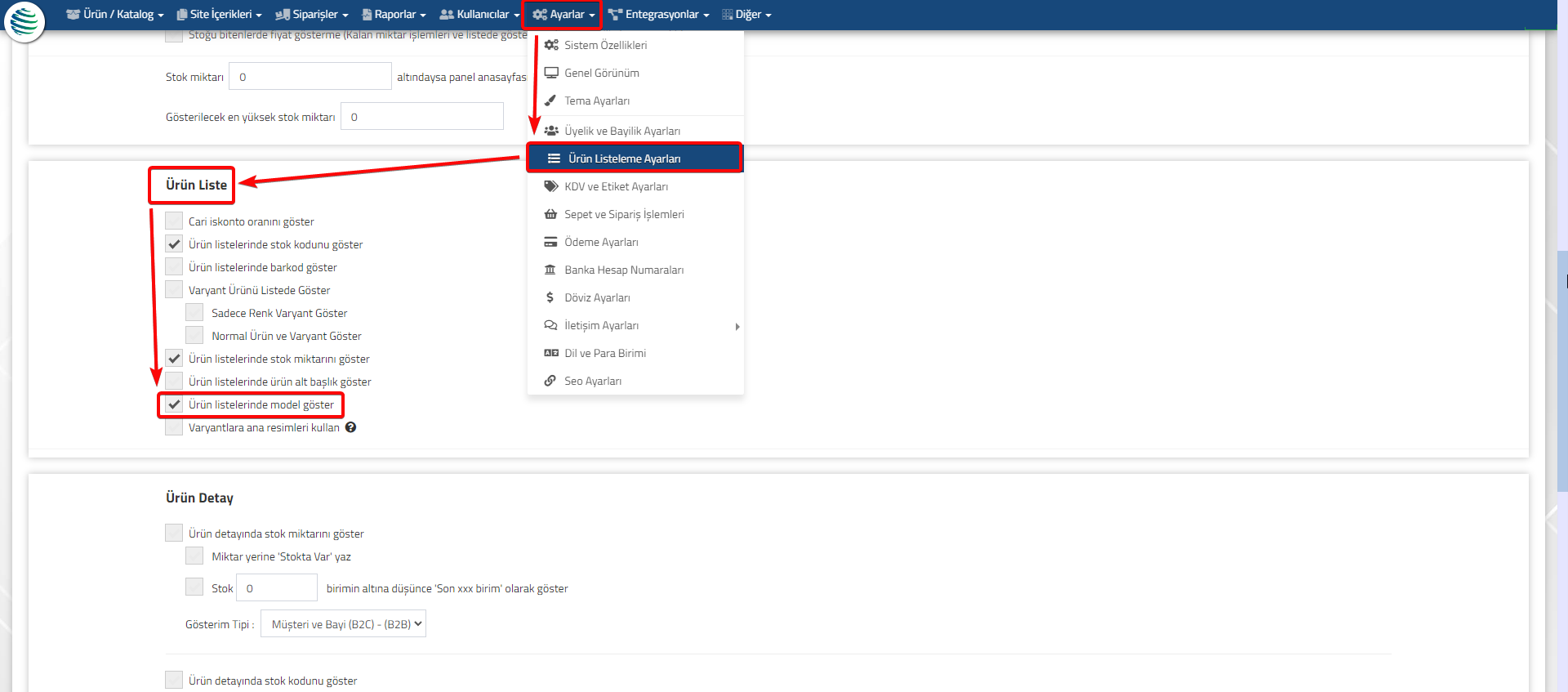Open Ürün / Katalog dropdown caret
The height and width of the screenshot is (692, 1568).
click(x=161, y=16)
